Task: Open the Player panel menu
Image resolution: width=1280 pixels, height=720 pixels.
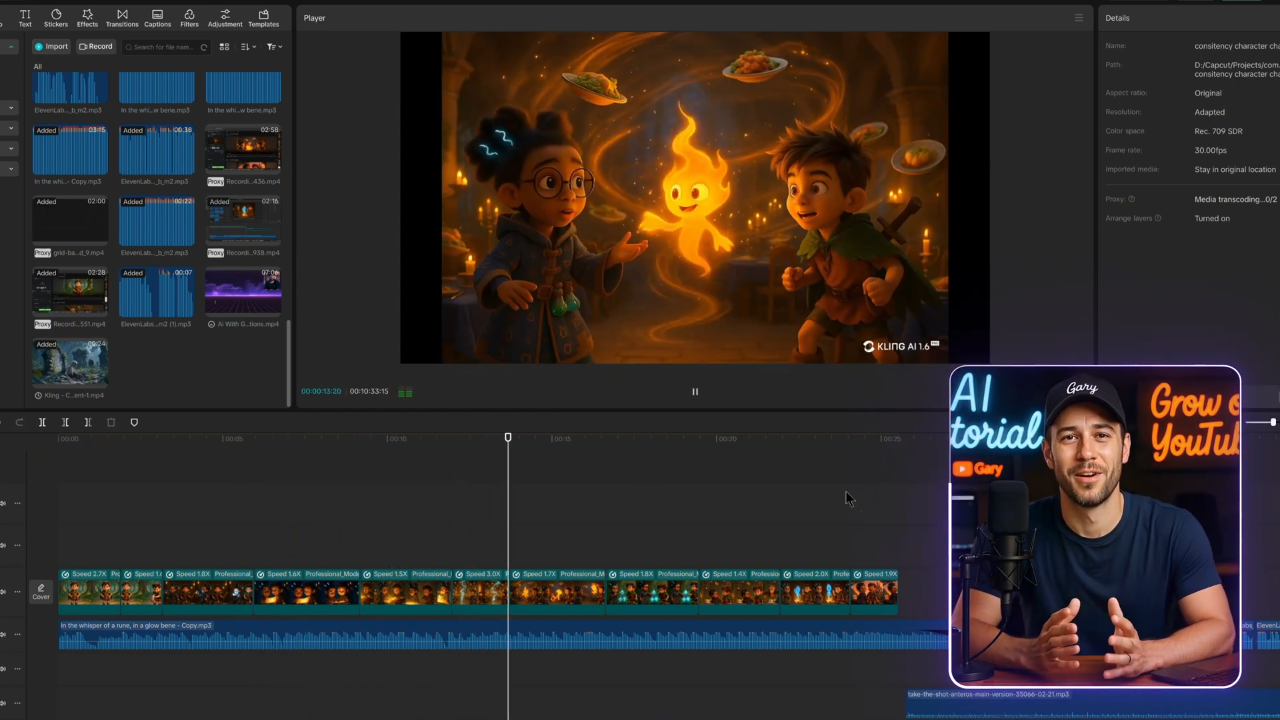Action: (1079, 18)
